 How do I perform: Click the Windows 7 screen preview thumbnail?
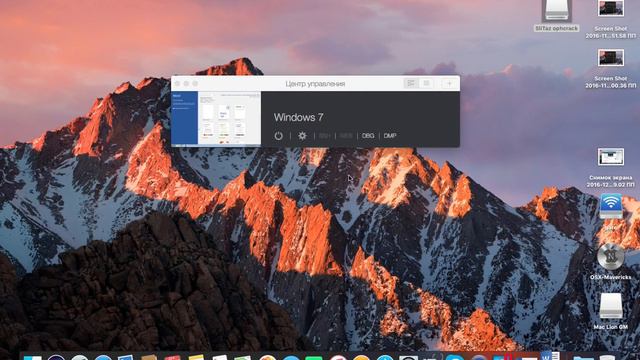tap(216, 119)
